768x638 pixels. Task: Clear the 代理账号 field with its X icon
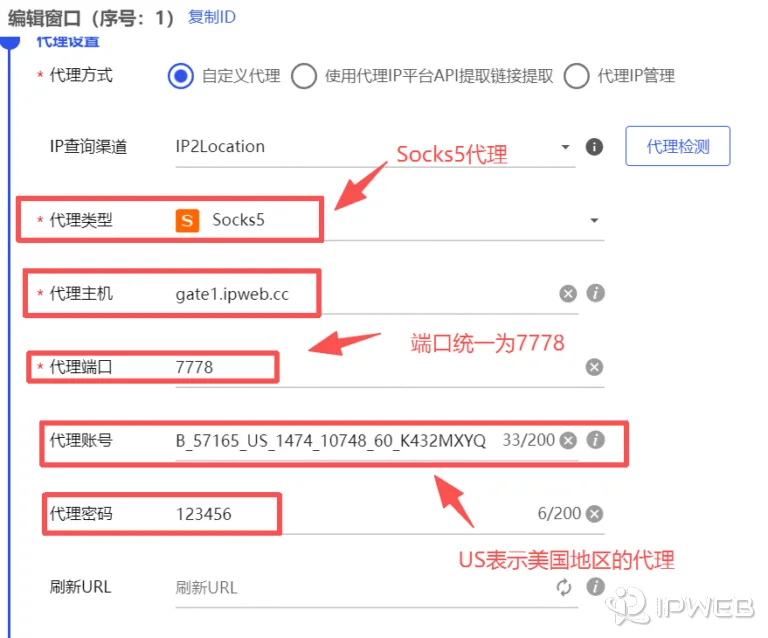[x=568, y=440]
